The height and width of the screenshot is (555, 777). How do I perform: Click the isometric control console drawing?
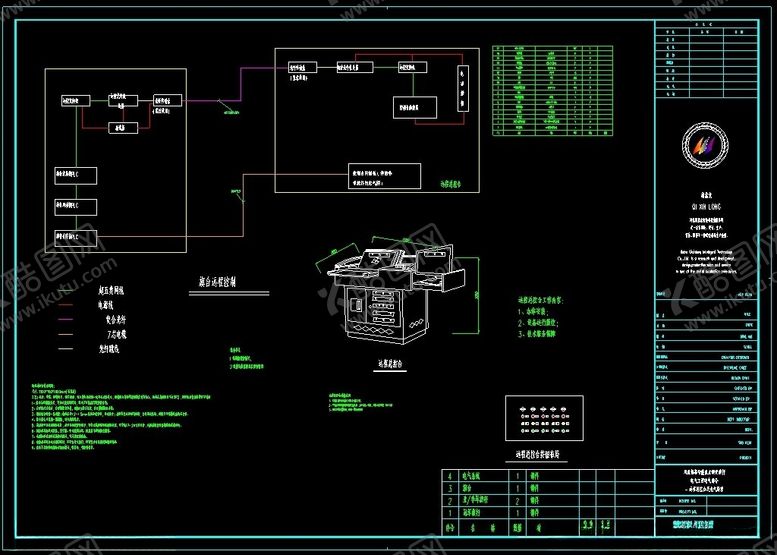tap(392, 297)
